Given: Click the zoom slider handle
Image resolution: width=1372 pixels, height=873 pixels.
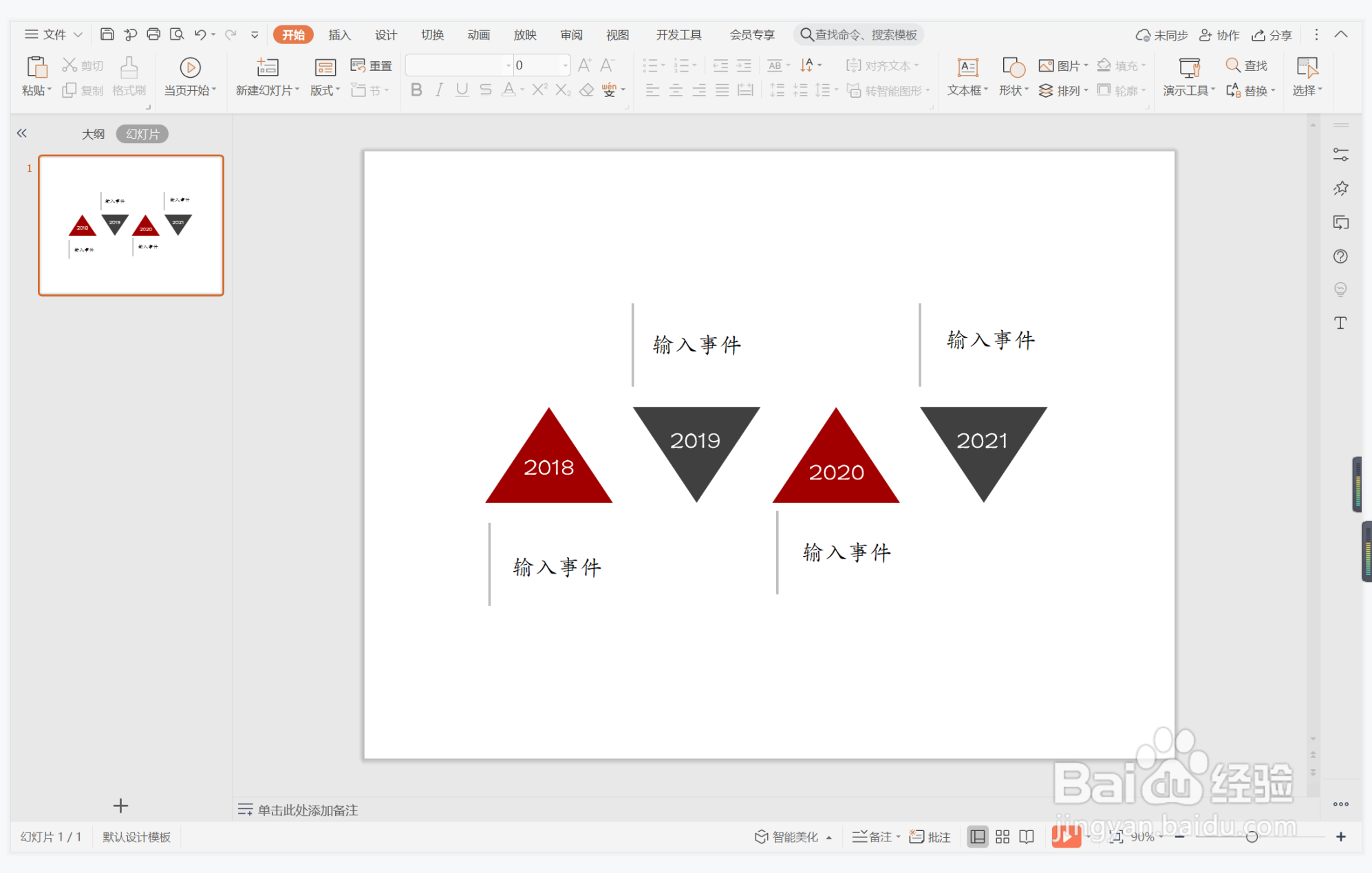Looking at the screenshot, I should pos(1252,837).
